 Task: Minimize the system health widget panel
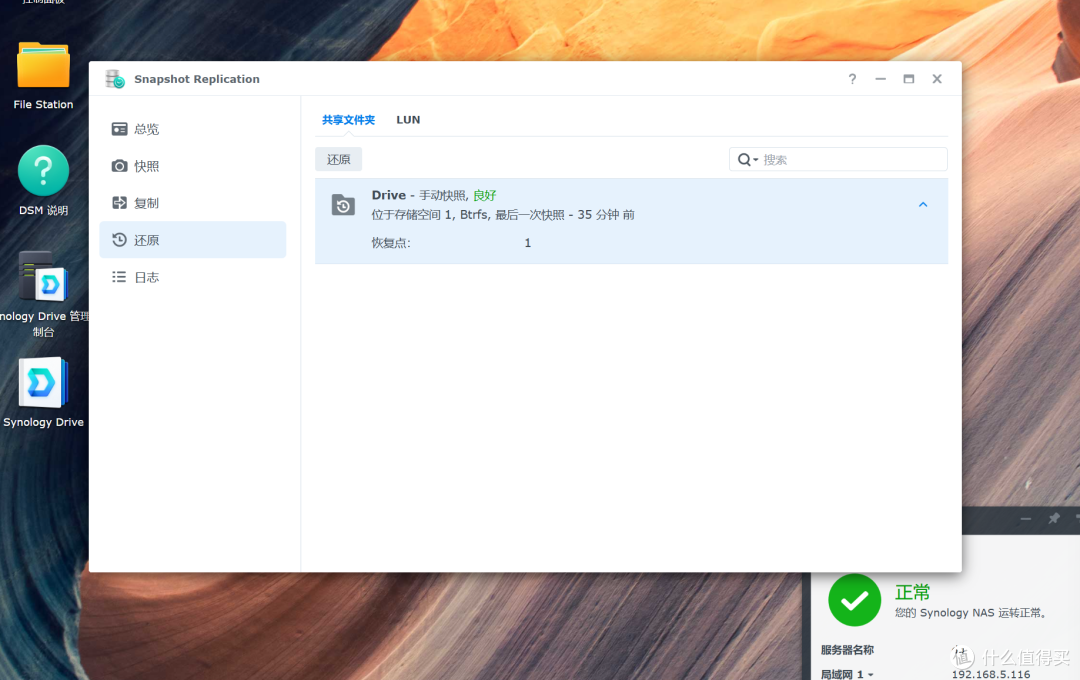[x=1026, y=519]
